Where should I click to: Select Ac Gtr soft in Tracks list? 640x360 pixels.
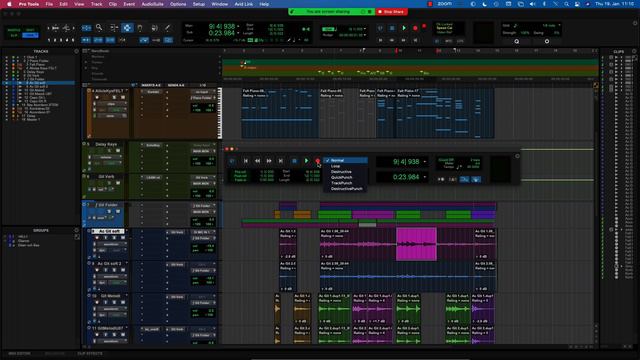pos(37,83)
